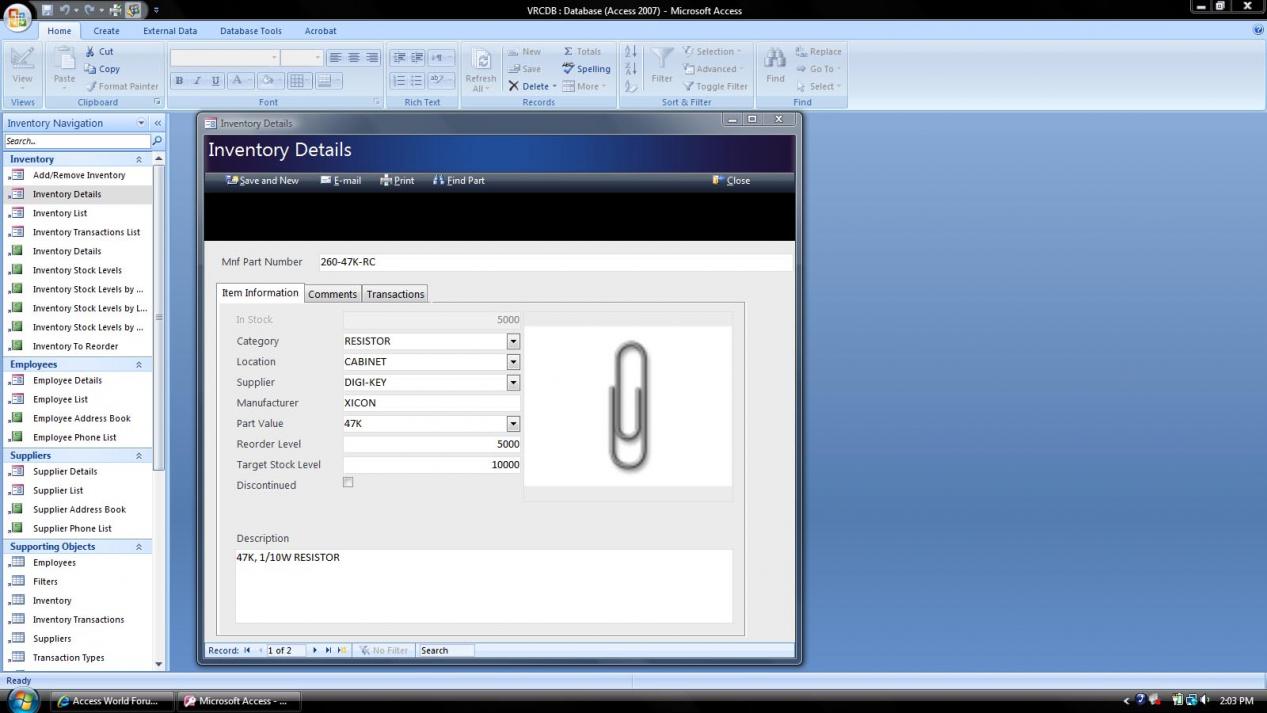Click the E-mail button in form toolbar
Image resolution: width=1267 pixels, height=713 pixels.
point(341,181)
